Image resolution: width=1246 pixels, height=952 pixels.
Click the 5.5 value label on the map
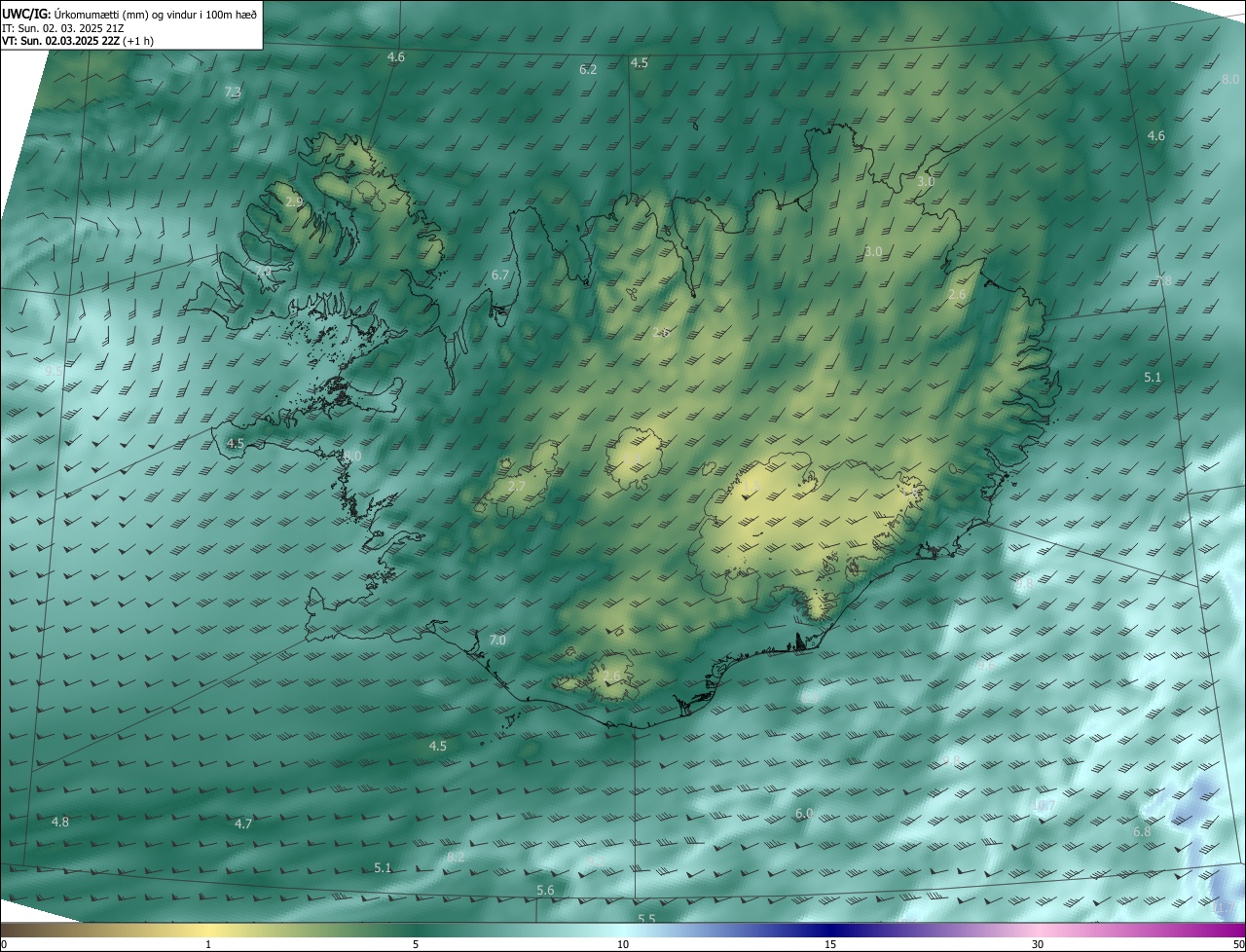pyautogui.click(x=646, y=919)
